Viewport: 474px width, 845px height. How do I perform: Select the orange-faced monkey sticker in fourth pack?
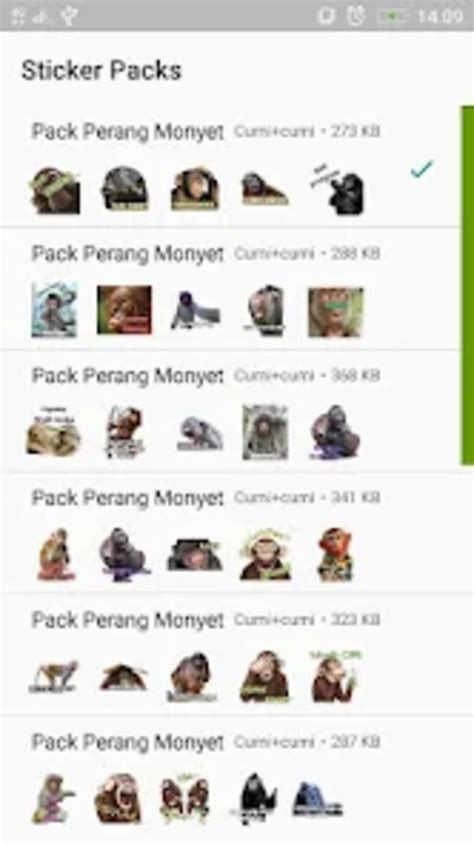[335, 555]
